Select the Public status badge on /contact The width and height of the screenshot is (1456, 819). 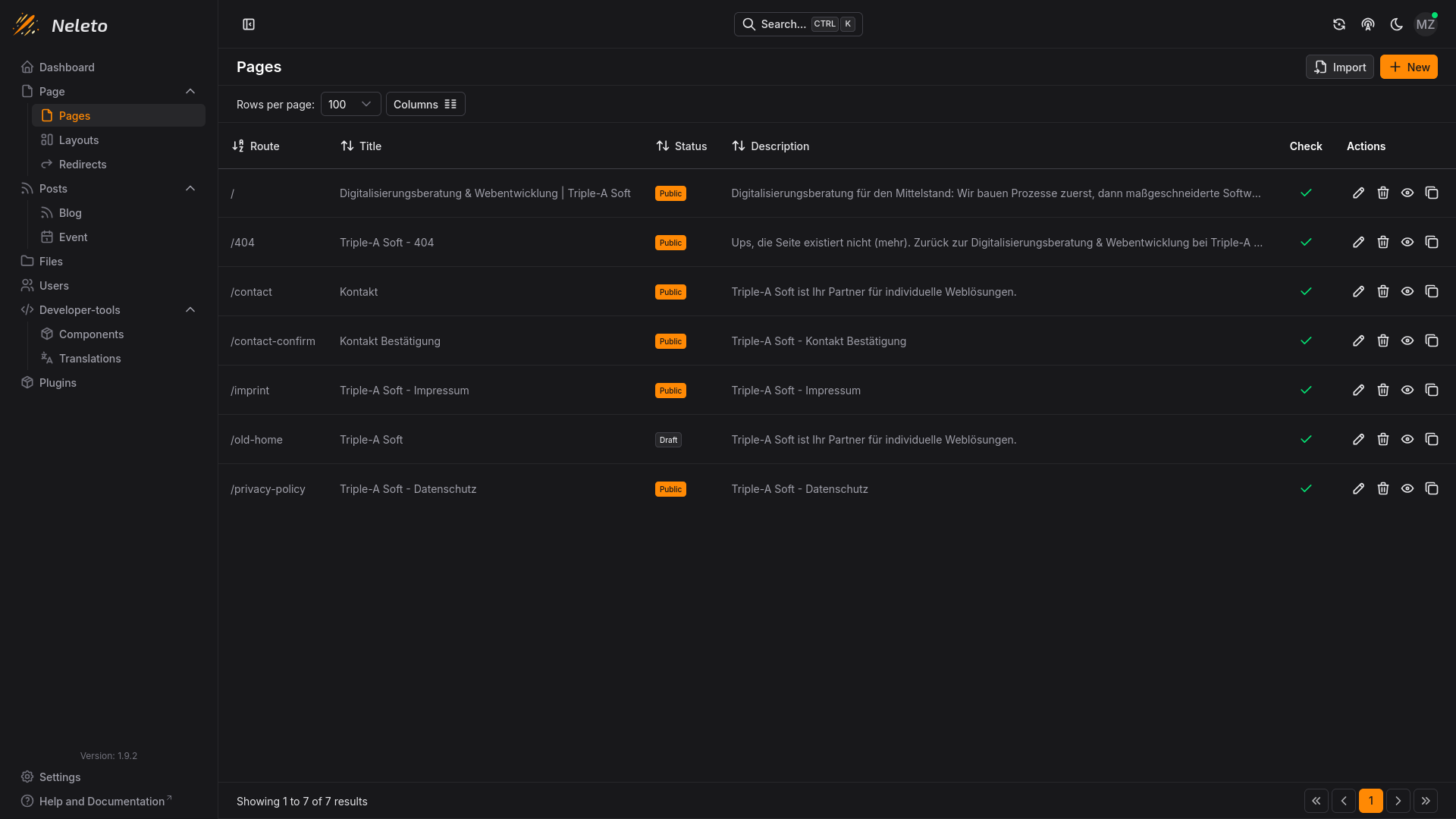[670, 291]
